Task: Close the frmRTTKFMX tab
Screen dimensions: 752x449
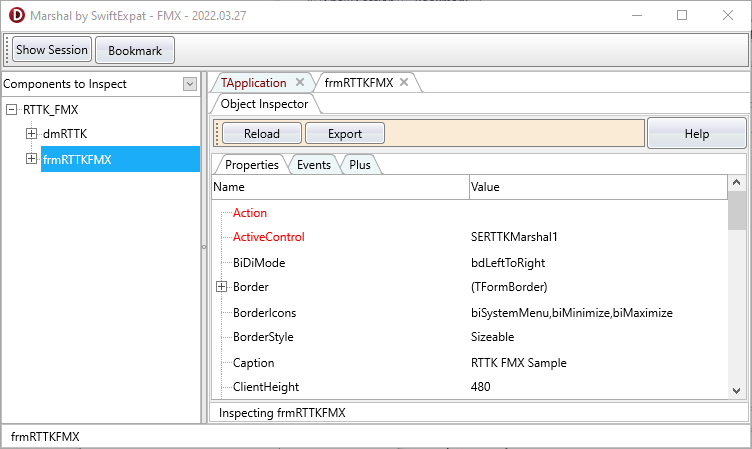Action: click(404, 83)
